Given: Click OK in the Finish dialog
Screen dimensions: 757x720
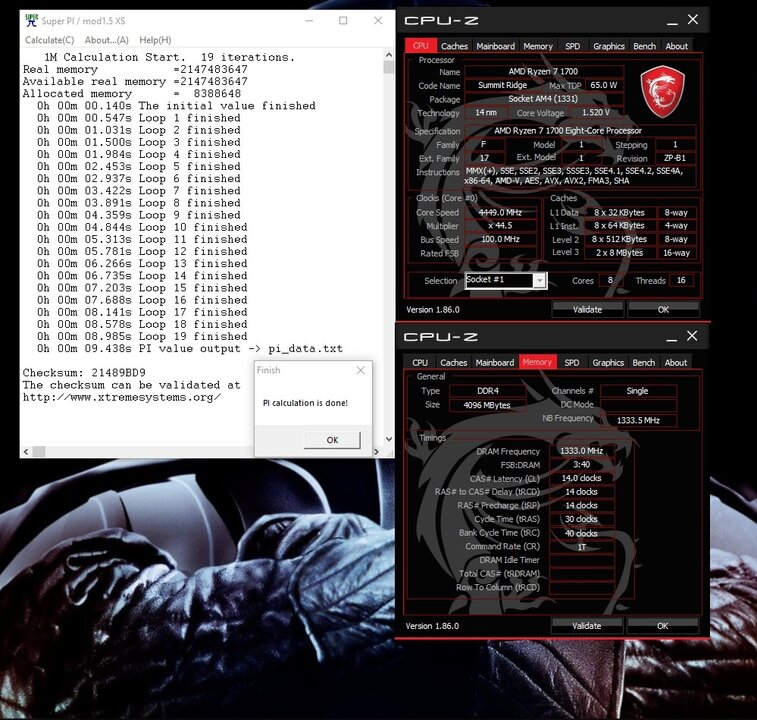Looking at the screenshot, I should (x=332, y=440).
